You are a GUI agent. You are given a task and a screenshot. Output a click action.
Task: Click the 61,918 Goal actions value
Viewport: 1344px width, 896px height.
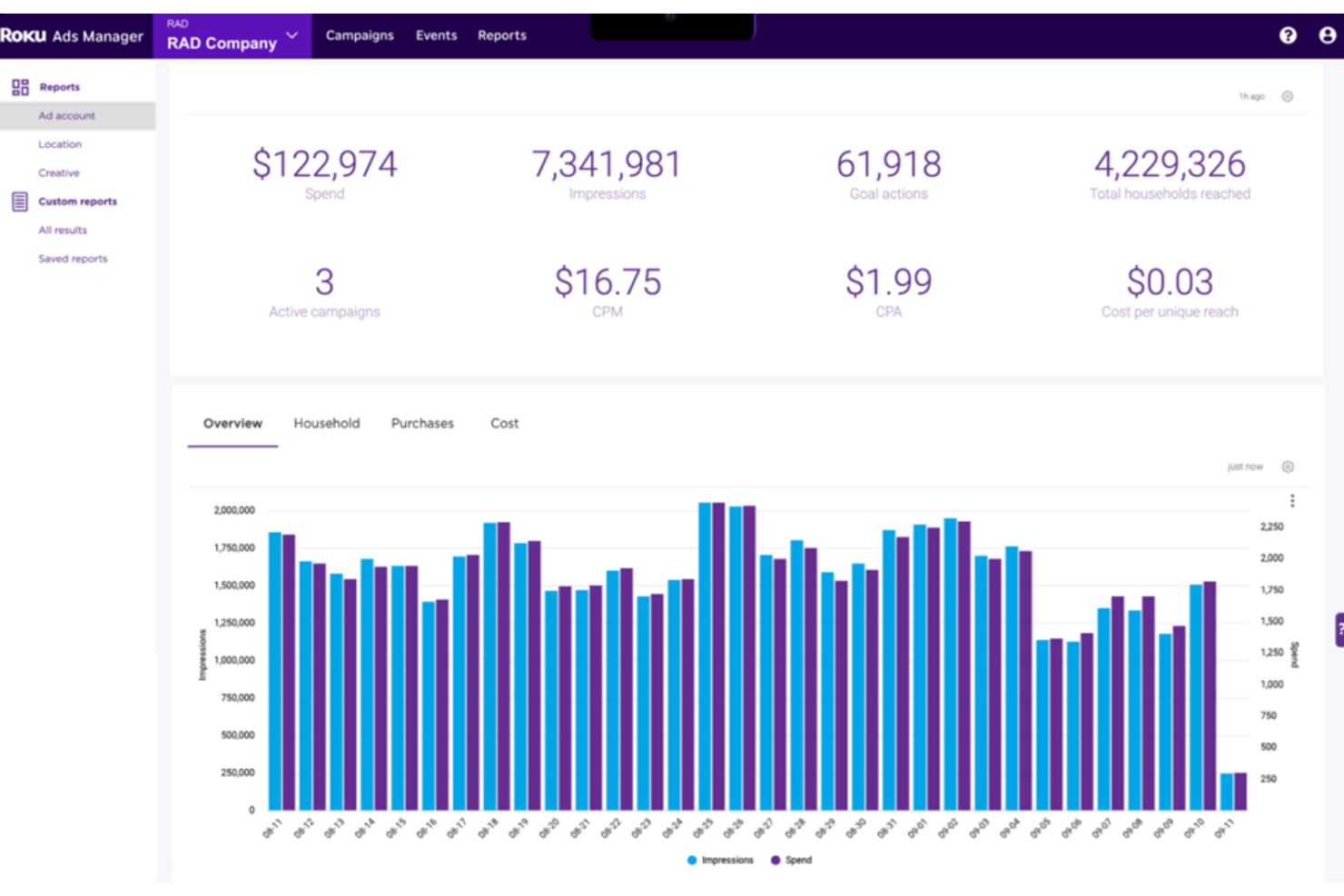click(889, 164)
